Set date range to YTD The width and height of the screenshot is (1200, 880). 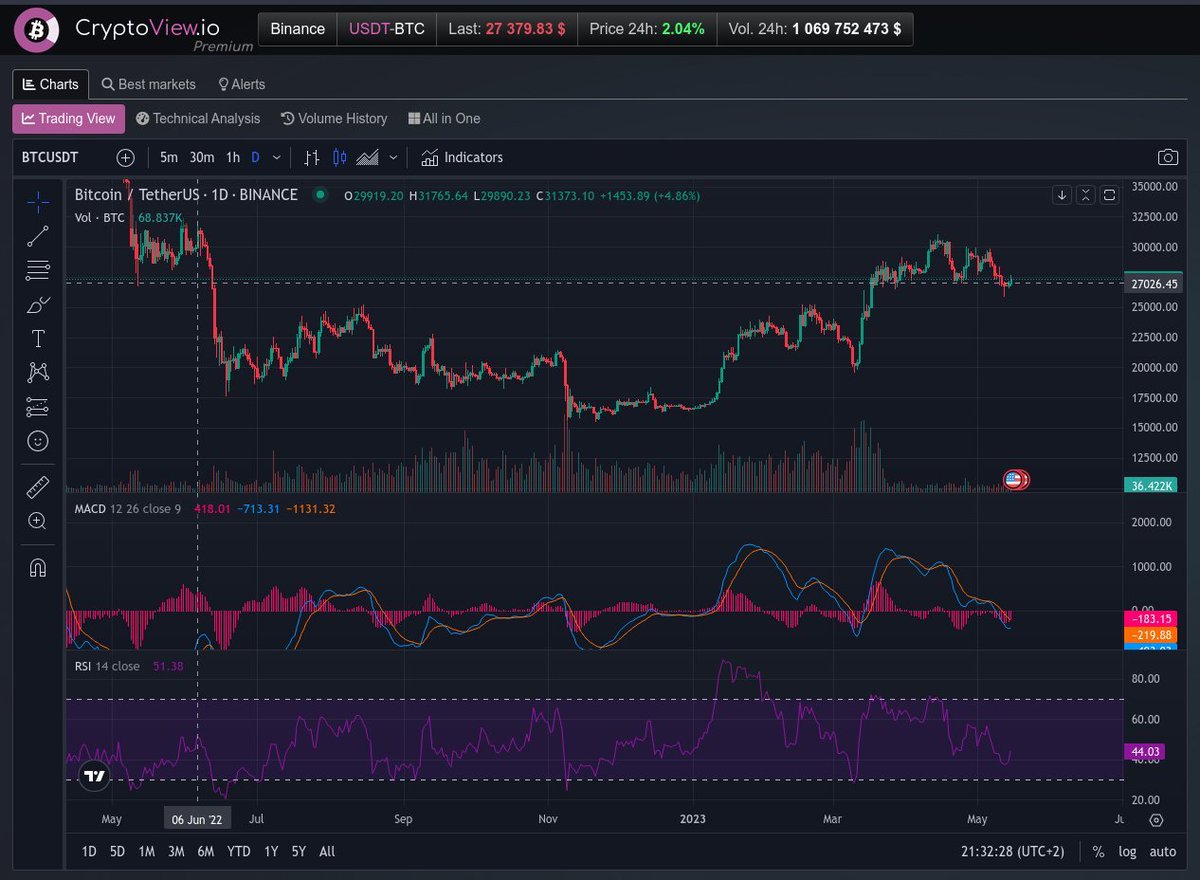(x=239, y=852)
